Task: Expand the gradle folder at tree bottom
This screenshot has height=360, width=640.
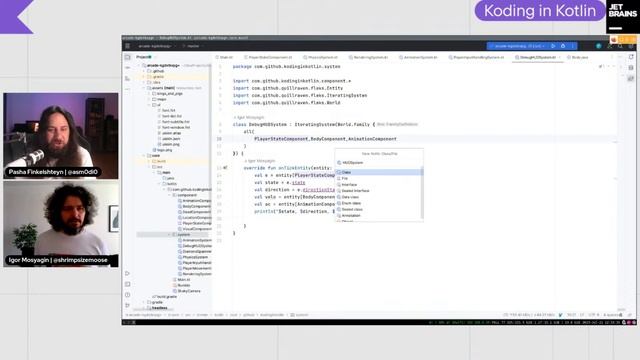Action: coord(144,302)
